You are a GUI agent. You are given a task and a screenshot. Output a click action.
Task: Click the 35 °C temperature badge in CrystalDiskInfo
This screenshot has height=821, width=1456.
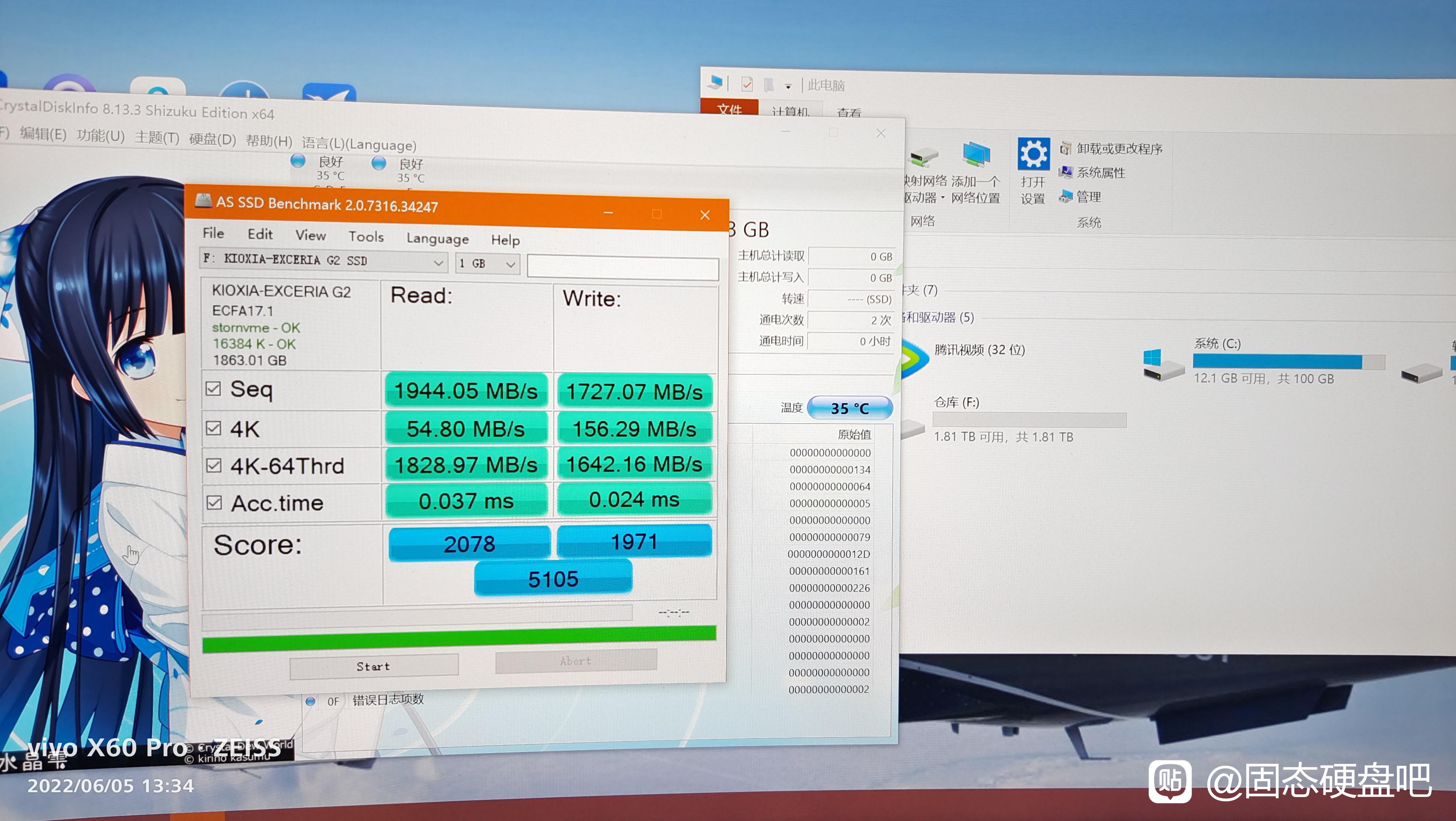coord(850,408)
